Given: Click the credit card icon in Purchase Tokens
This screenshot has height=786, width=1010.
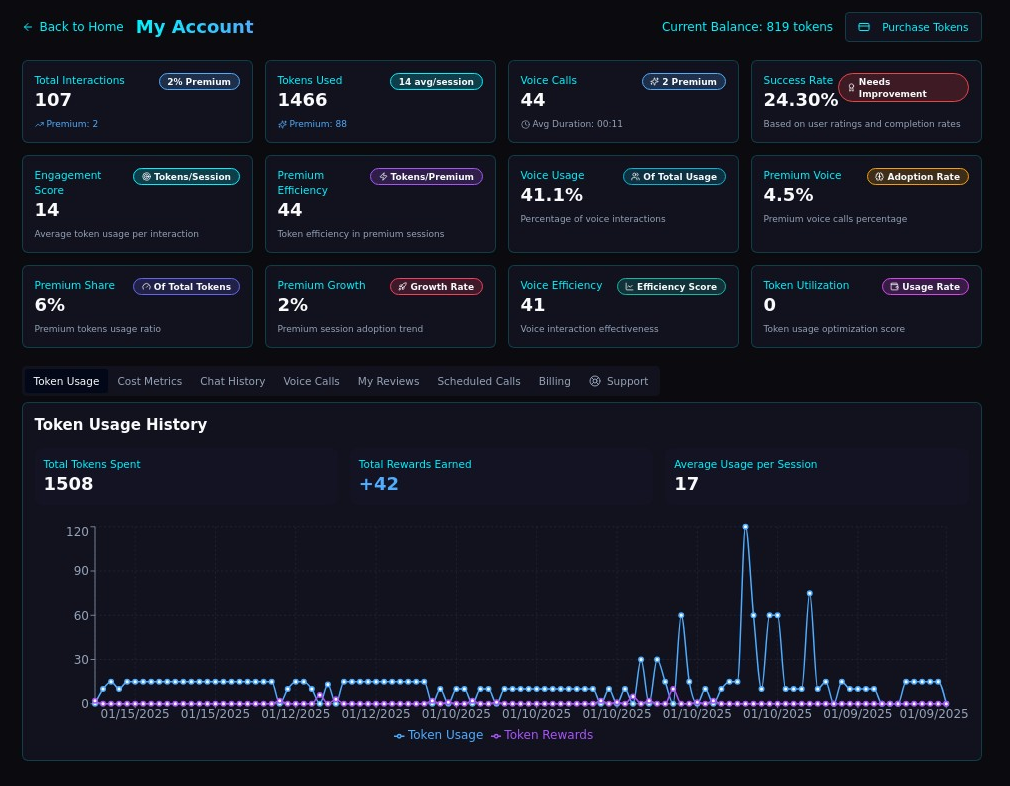Looking at the screenshot, I should pos(864,27).
